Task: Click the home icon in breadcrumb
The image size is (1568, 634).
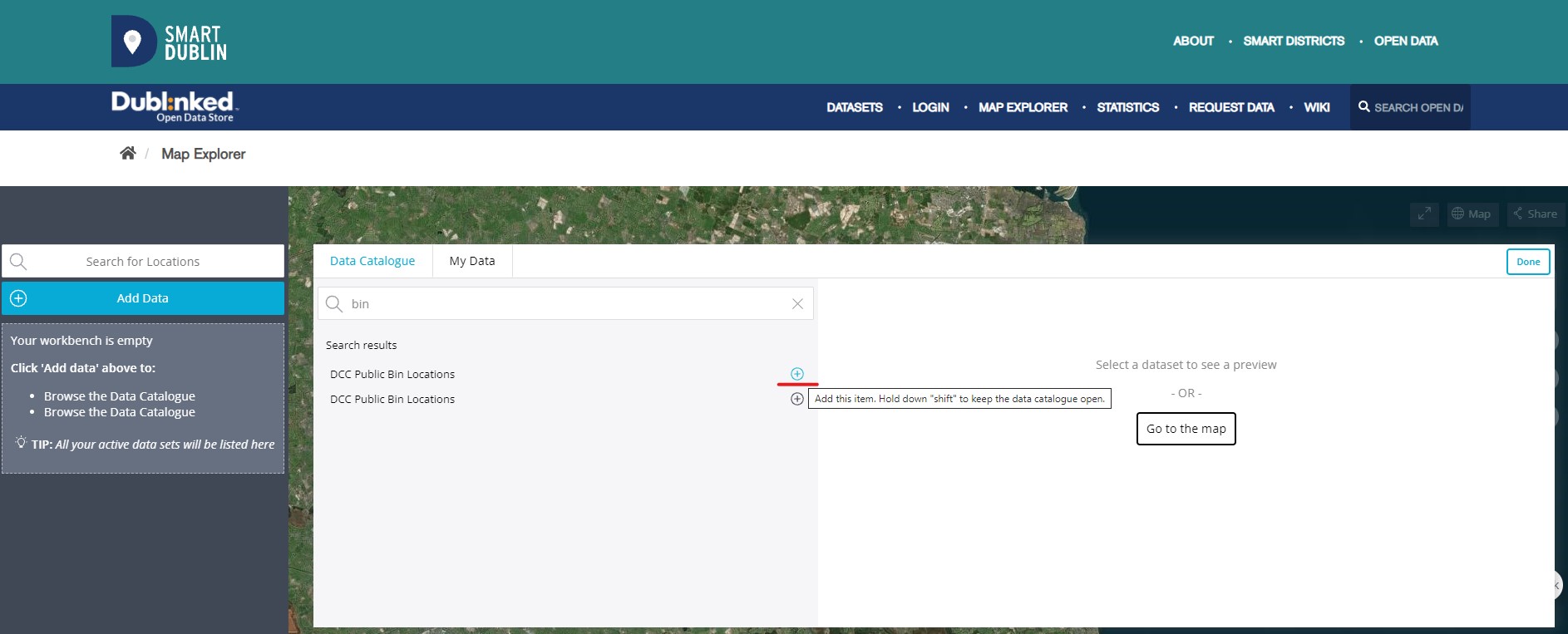Action: click(127, 153)
